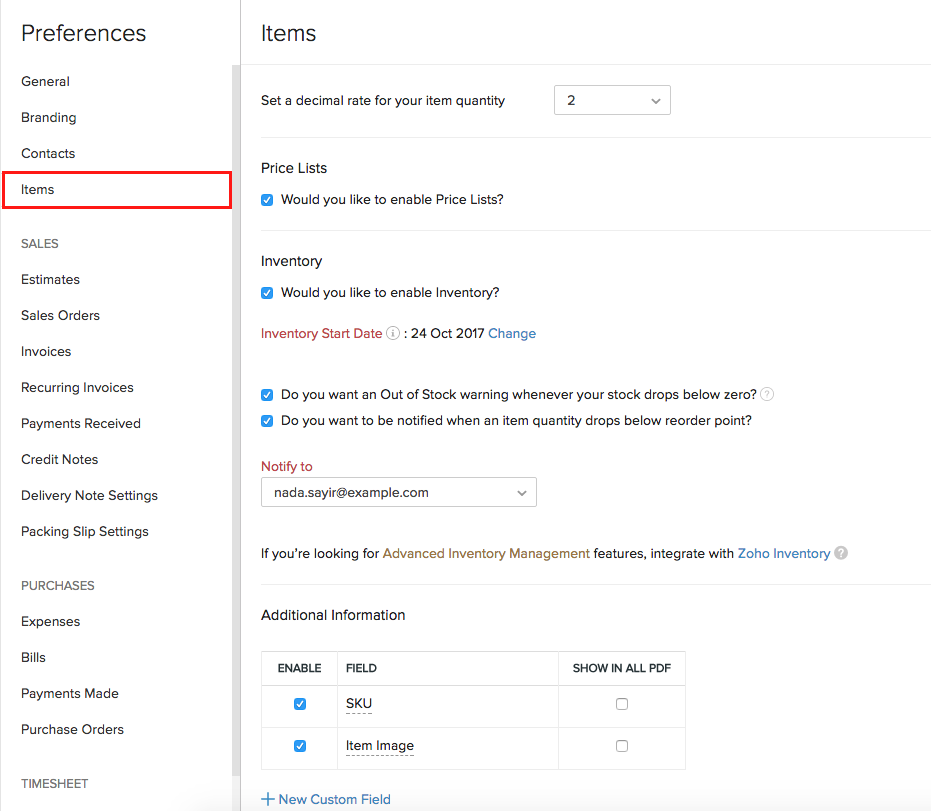Check Show in all PDF for SKU
The height and width of the screenshot is (811, 931).
coord(621,703)
